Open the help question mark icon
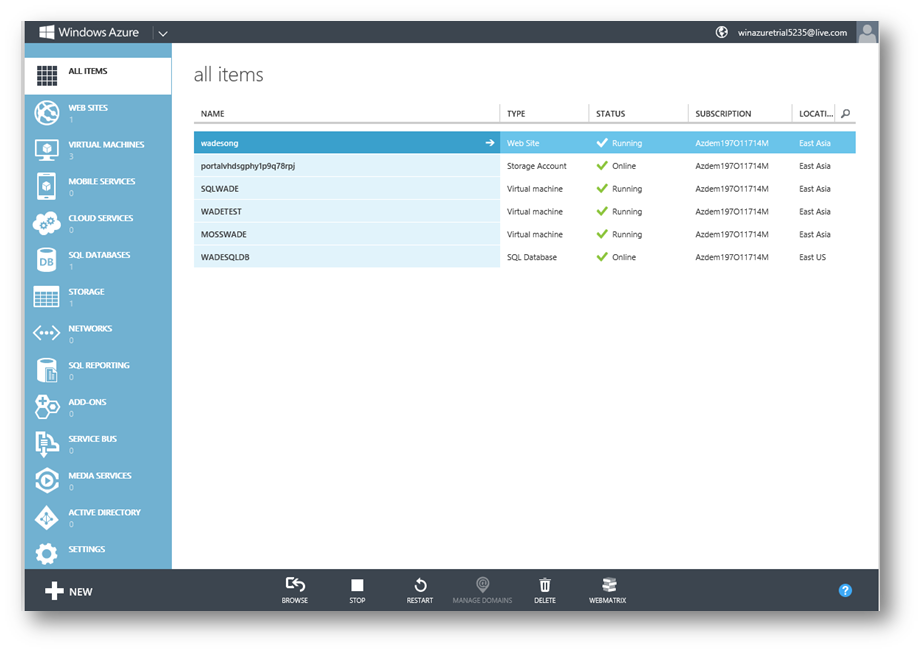 [x=845, y=591]
